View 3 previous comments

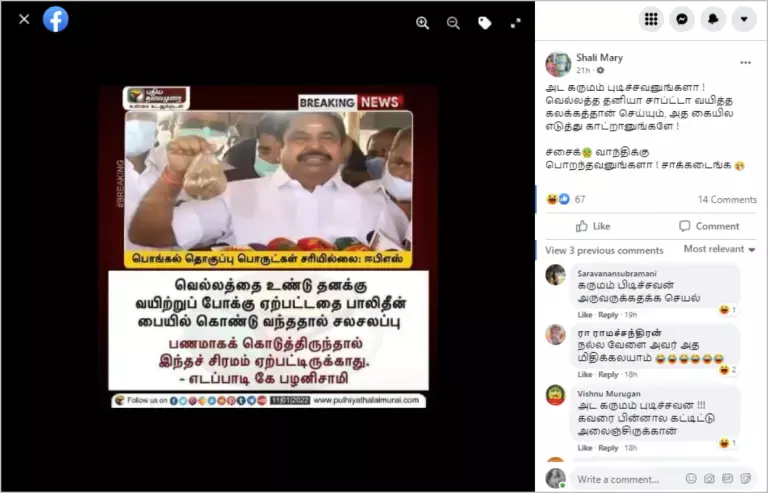pyautogui.click(x=604, y=251)
